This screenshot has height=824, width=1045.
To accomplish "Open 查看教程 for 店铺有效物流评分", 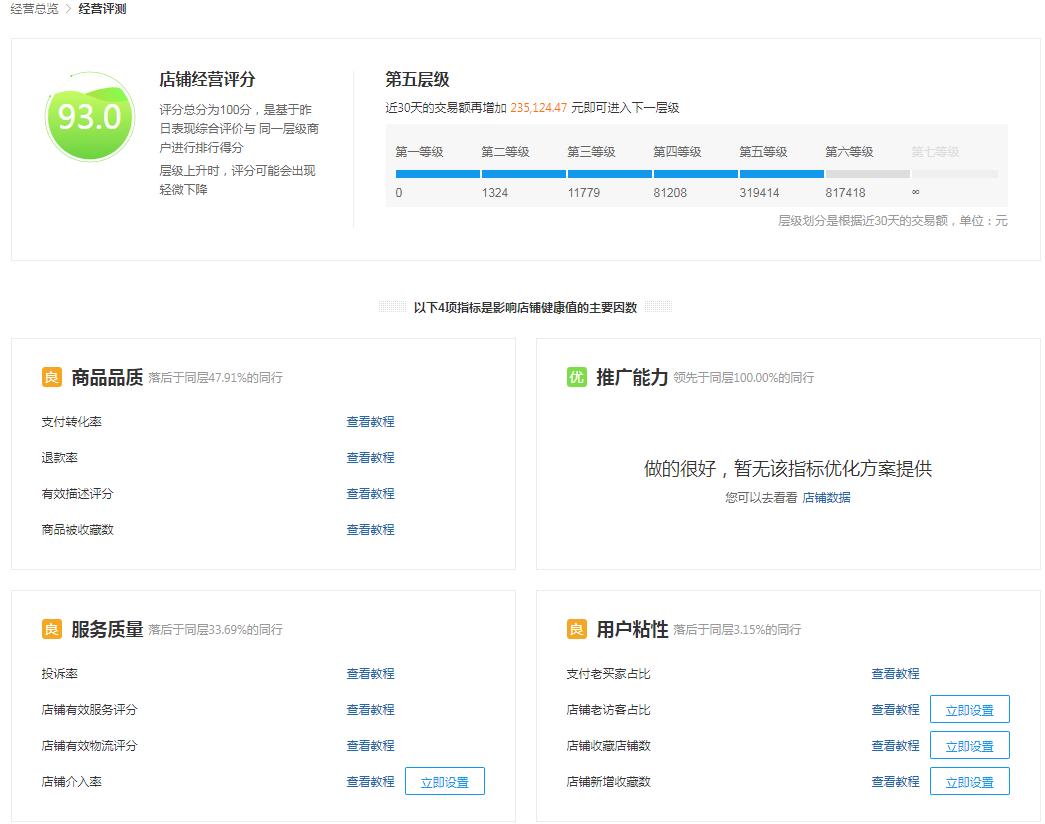I will coord(369,745).
